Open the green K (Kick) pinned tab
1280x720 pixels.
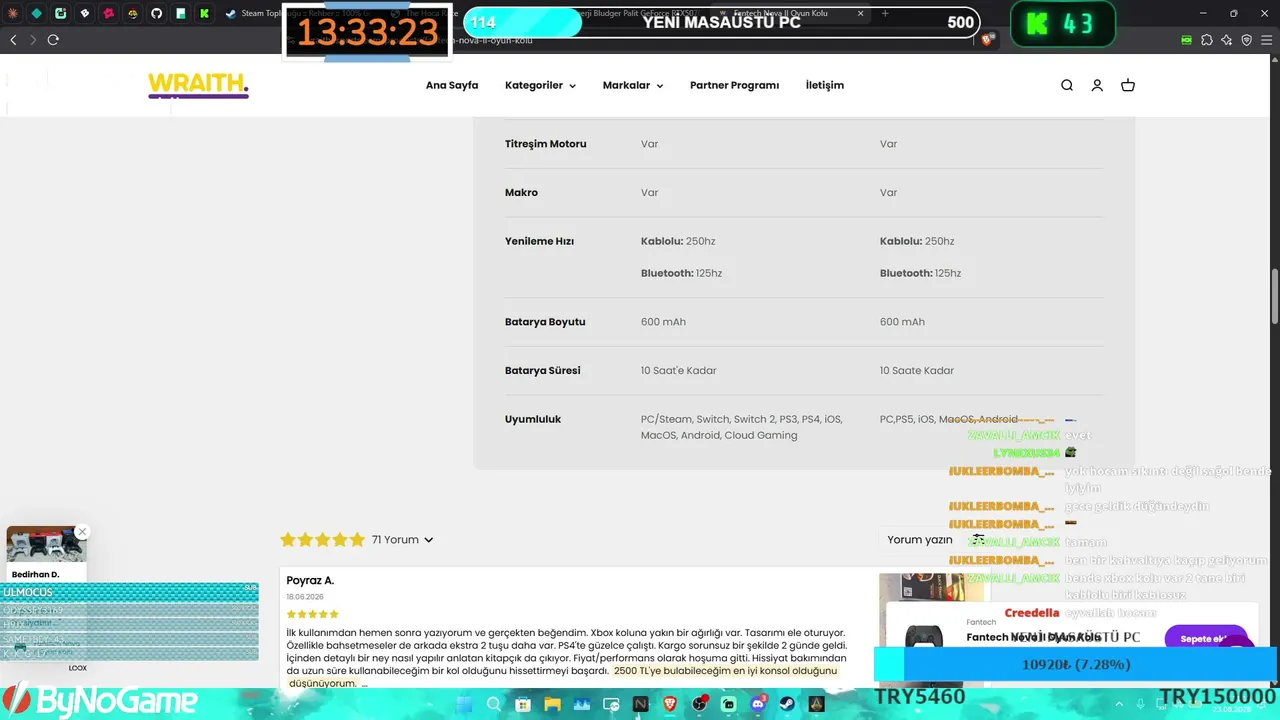click(205, 14)
